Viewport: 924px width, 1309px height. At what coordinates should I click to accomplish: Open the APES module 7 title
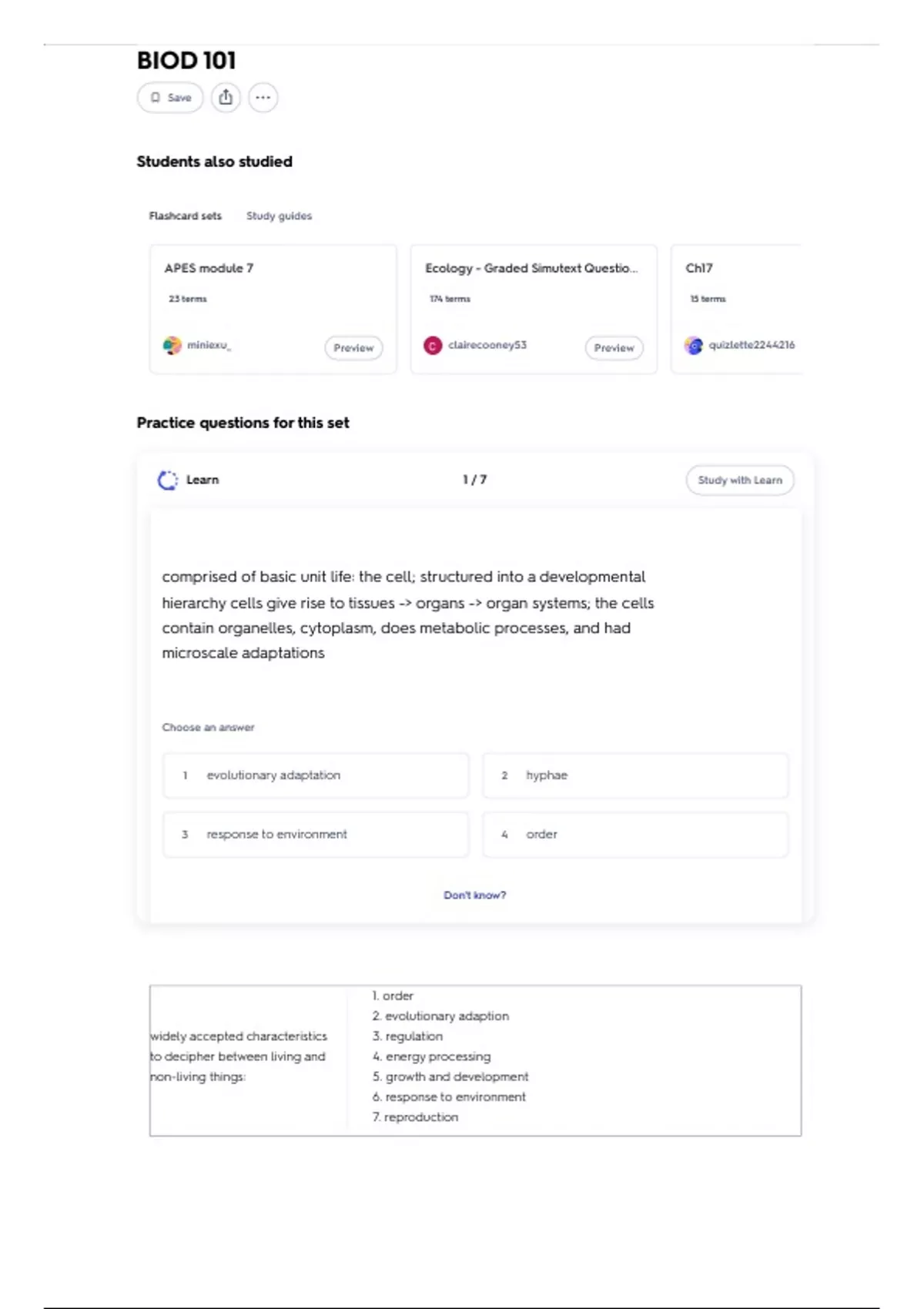pos(209,269)
